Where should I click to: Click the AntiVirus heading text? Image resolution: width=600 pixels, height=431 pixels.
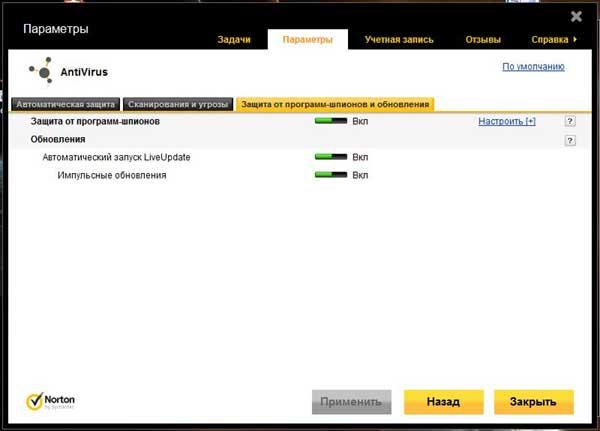[x=84, y=72]
